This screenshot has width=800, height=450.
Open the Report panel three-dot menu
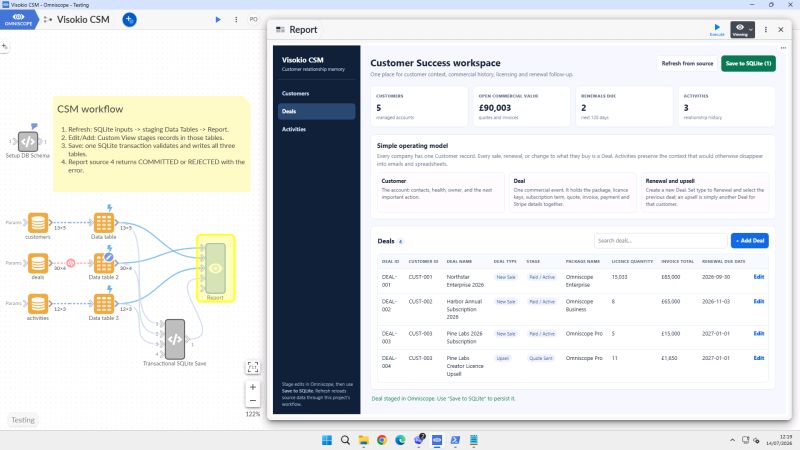click(766, 30)
